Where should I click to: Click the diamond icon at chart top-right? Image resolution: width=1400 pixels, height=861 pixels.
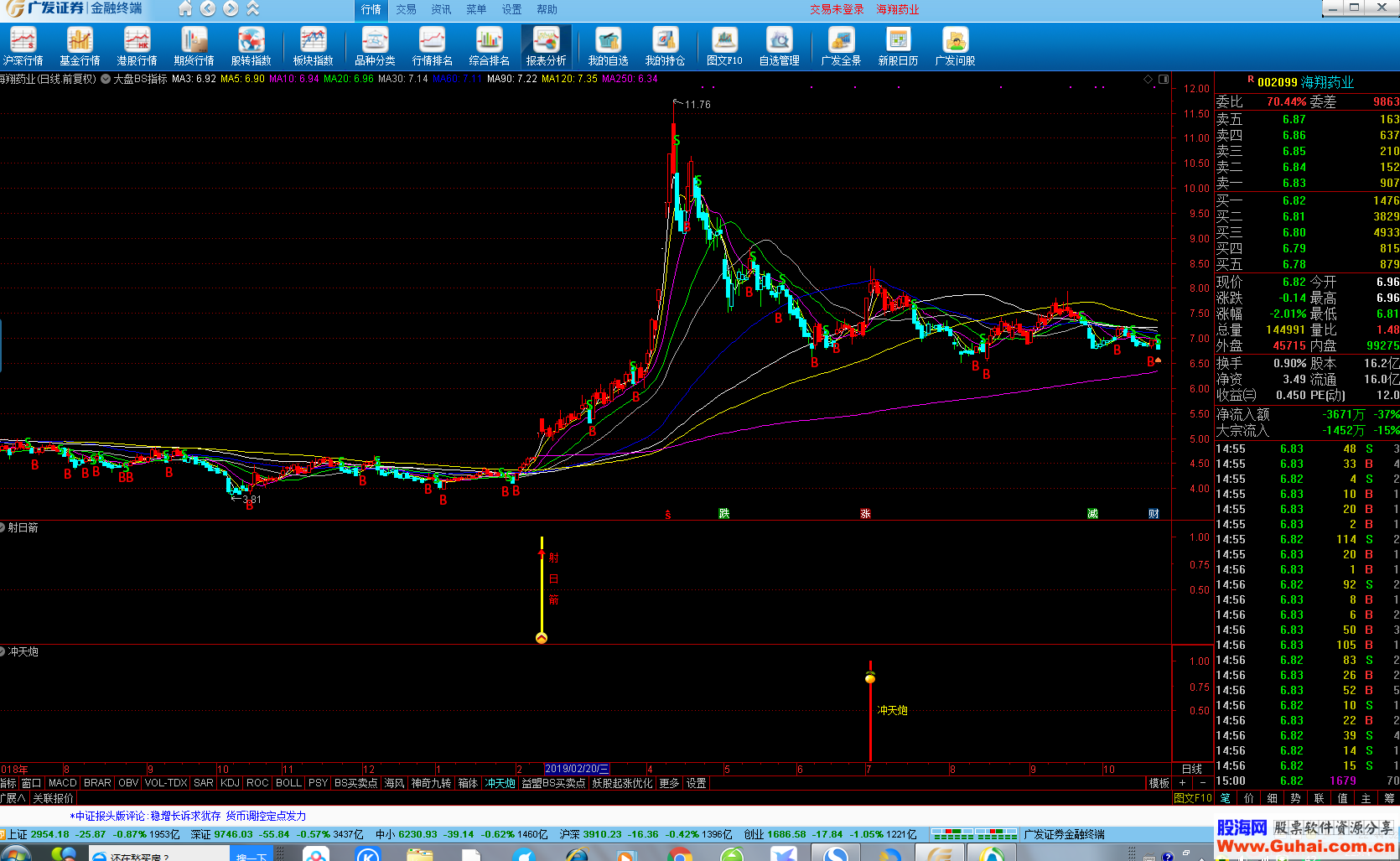[1148, 79]
